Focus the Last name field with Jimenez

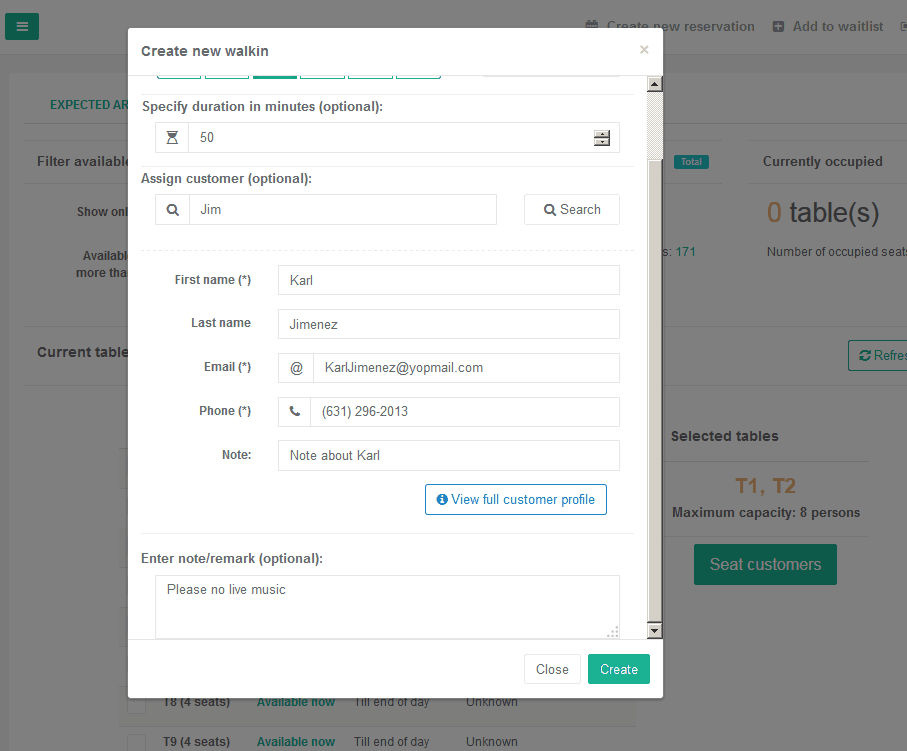click(448, 324)
